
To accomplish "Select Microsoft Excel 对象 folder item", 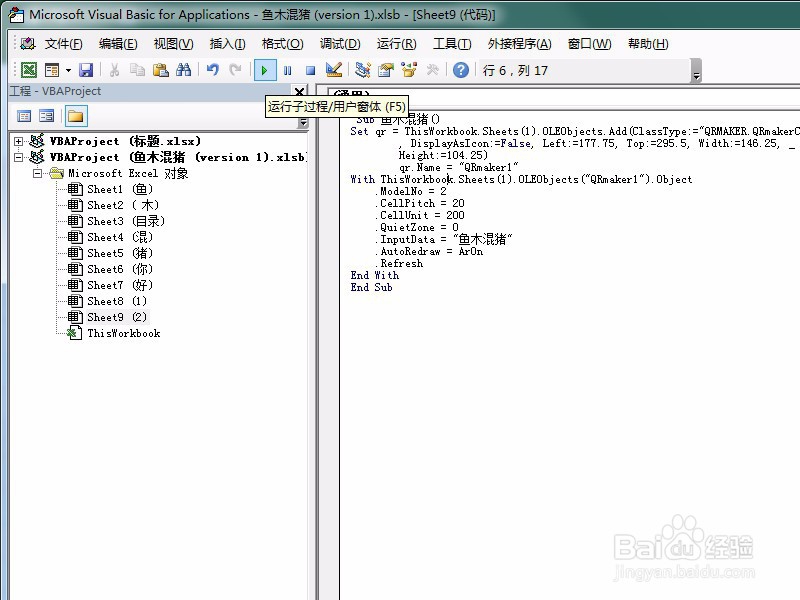I will click(128, 173).
